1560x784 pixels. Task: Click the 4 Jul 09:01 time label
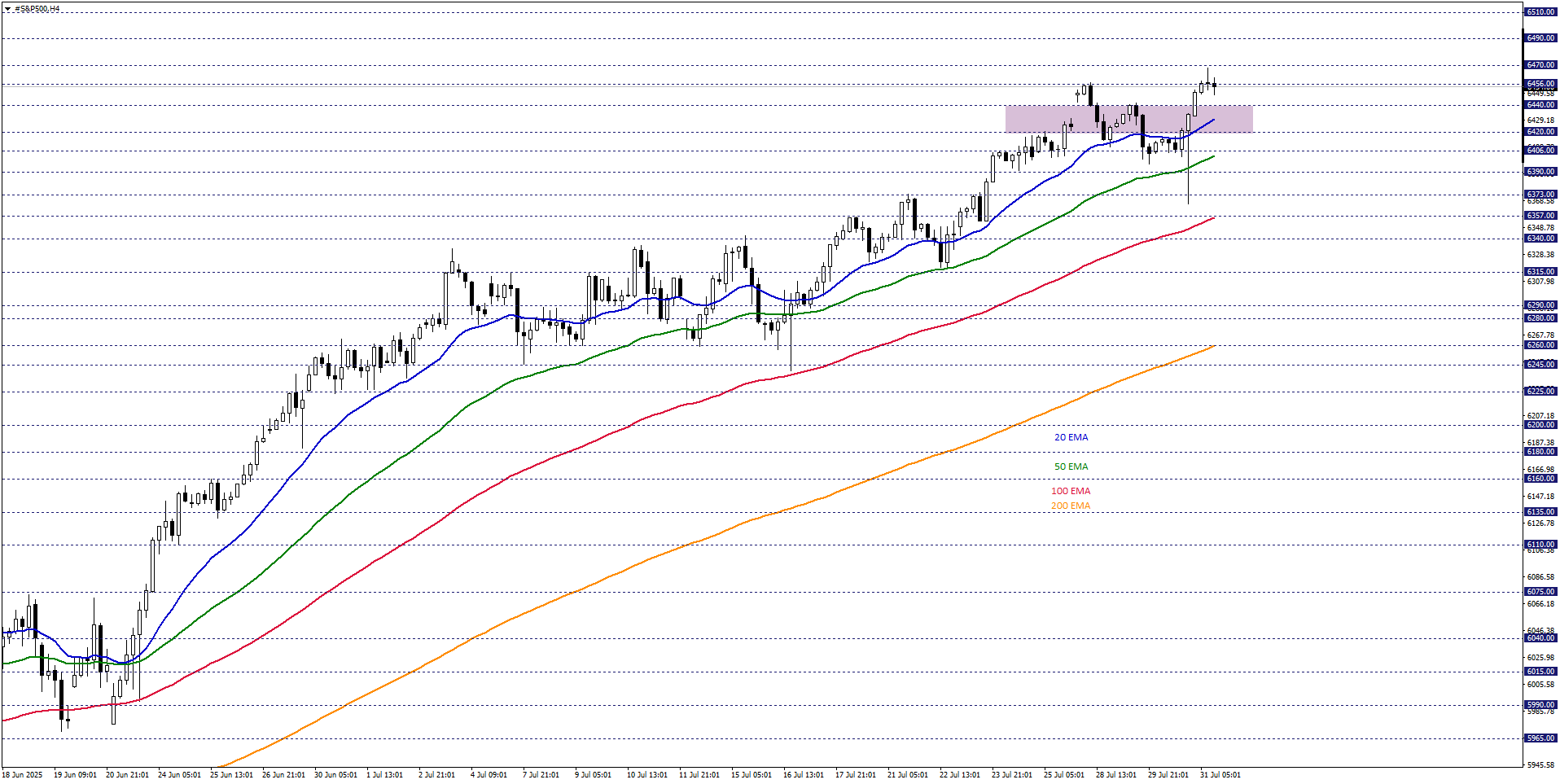click(489, 775)
